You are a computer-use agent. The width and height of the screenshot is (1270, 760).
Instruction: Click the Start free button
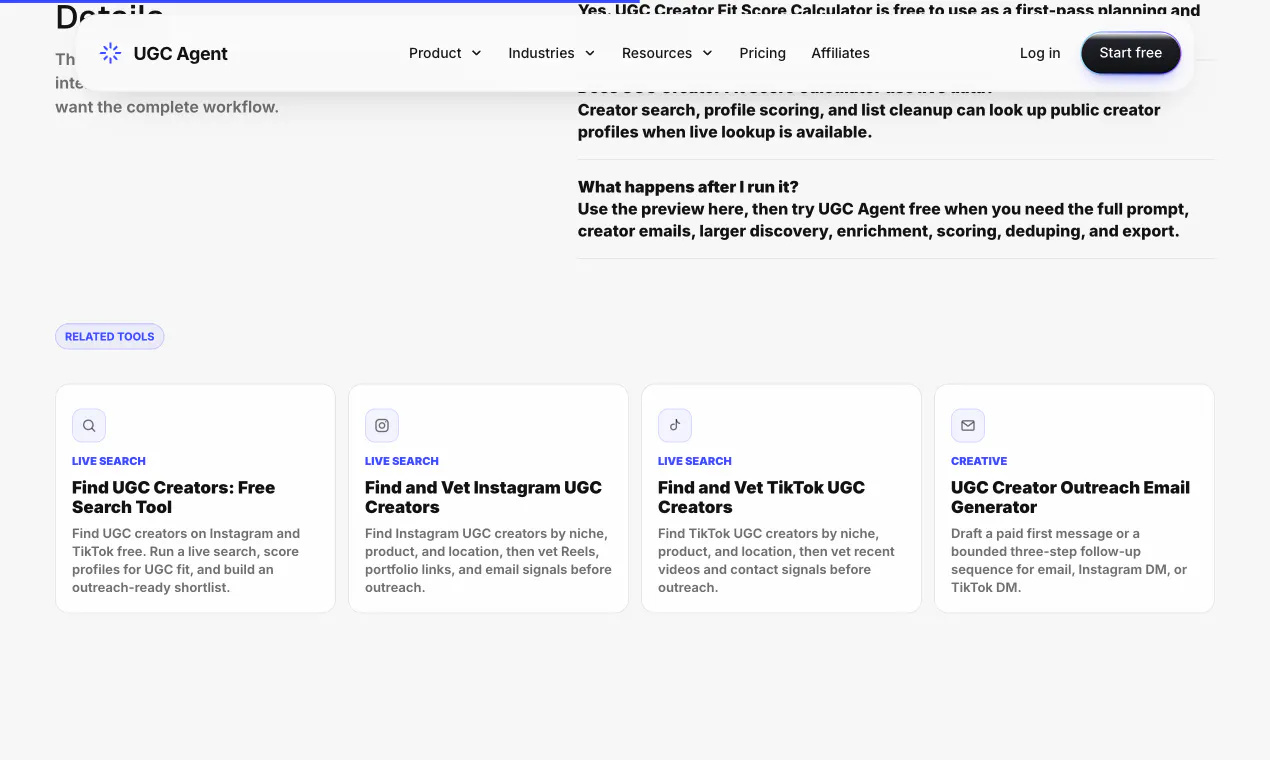tap(1131, 53)
